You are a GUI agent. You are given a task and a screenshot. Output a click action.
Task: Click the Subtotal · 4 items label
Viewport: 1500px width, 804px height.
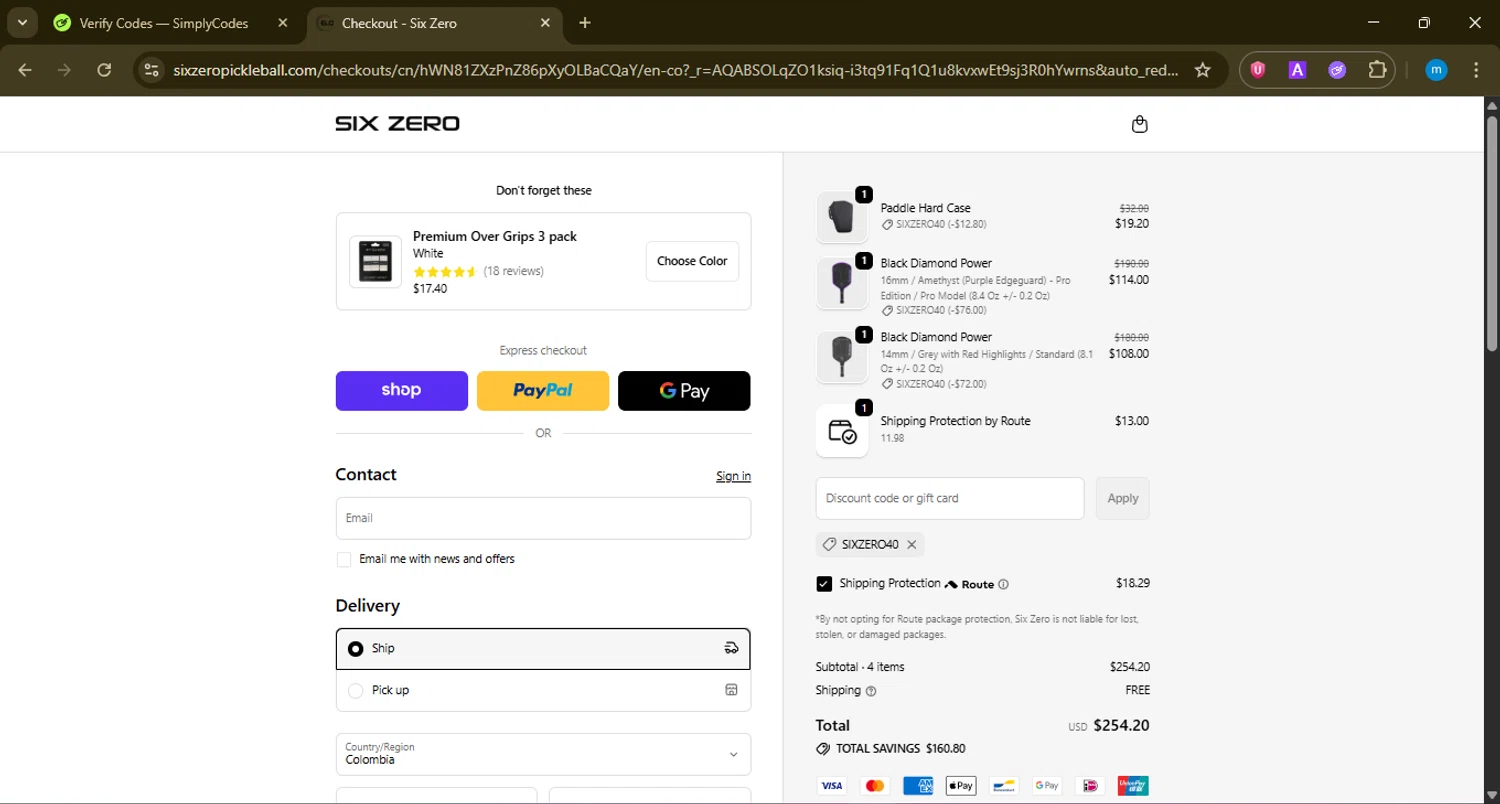point(860,667)
